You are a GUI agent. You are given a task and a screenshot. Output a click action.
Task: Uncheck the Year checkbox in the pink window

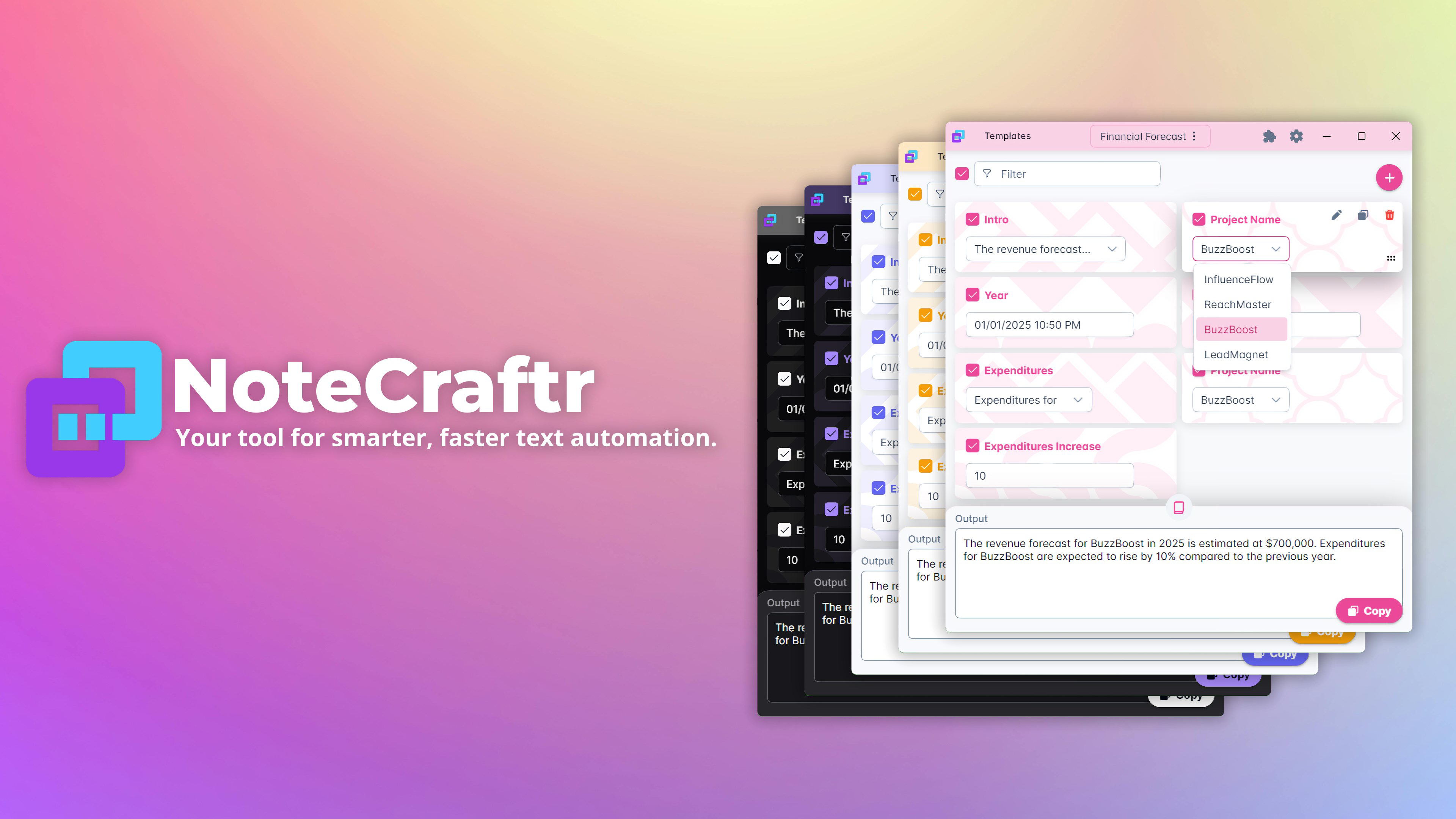(972, 295)
